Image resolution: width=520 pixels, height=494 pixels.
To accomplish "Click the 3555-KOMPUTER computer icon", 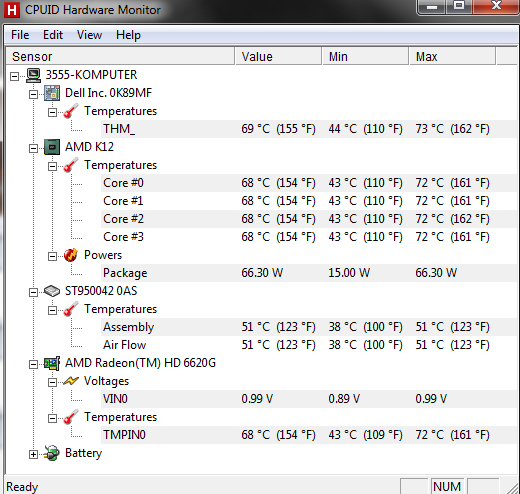I will 33,75.
